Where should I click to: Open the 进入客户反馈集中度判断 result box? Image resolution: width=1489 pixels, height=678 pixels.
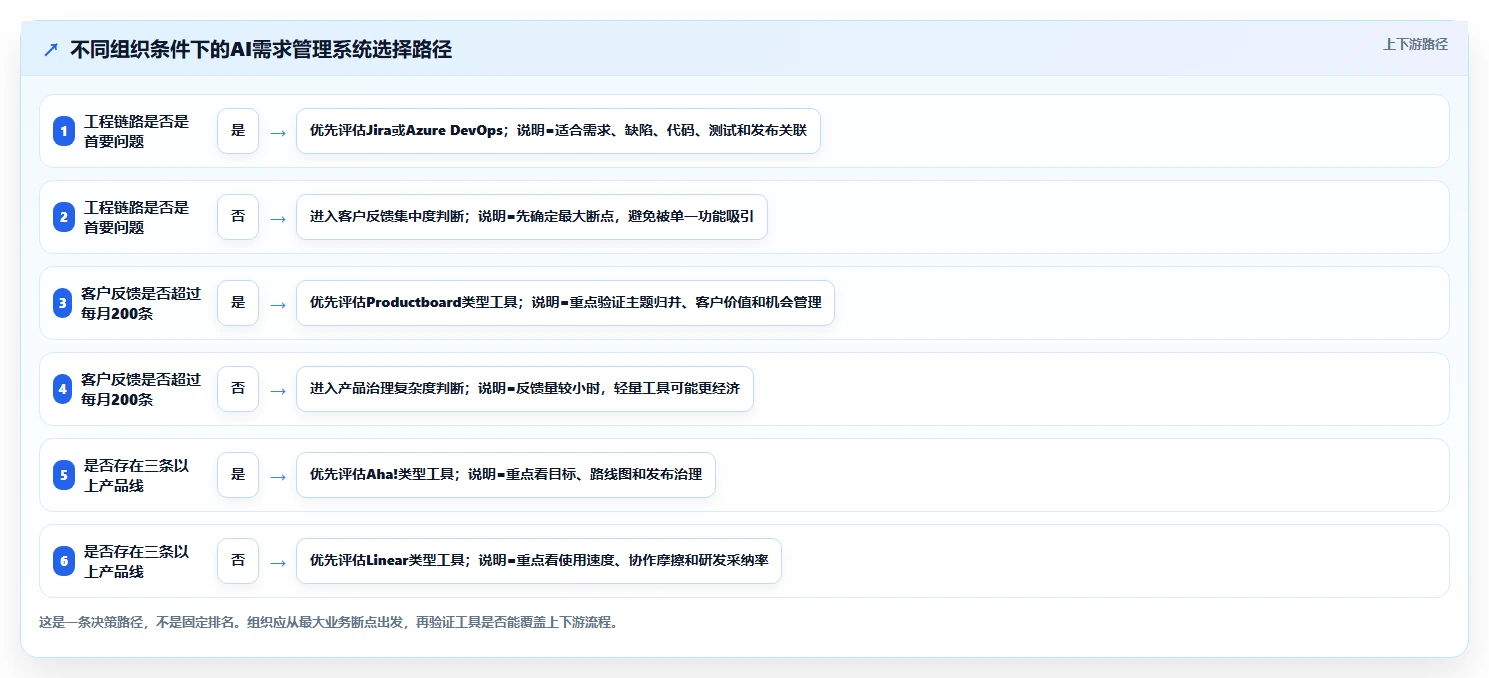pyautogui.click(x=532, y=217)
